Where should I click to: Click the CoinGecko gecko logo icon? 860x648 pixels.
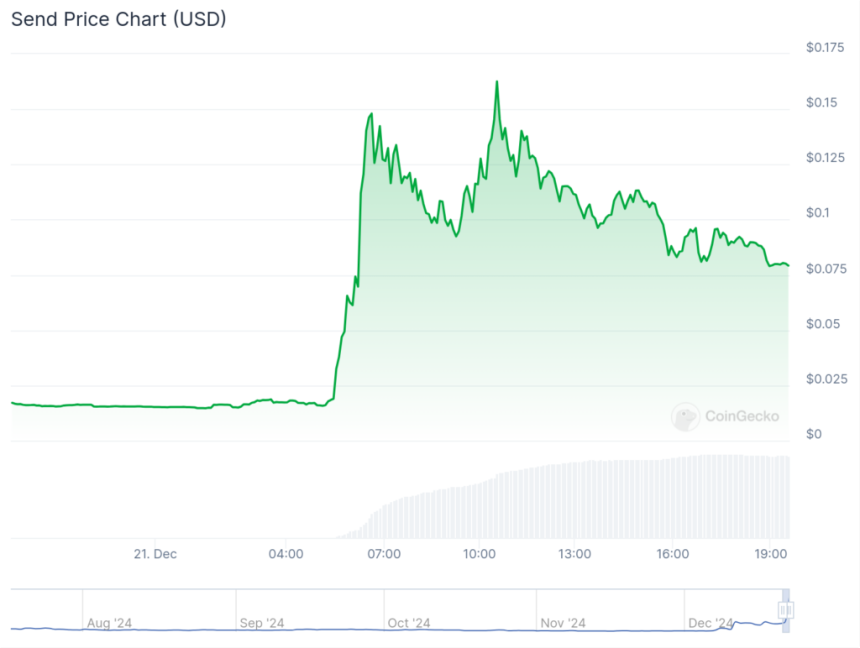(685, 417)
